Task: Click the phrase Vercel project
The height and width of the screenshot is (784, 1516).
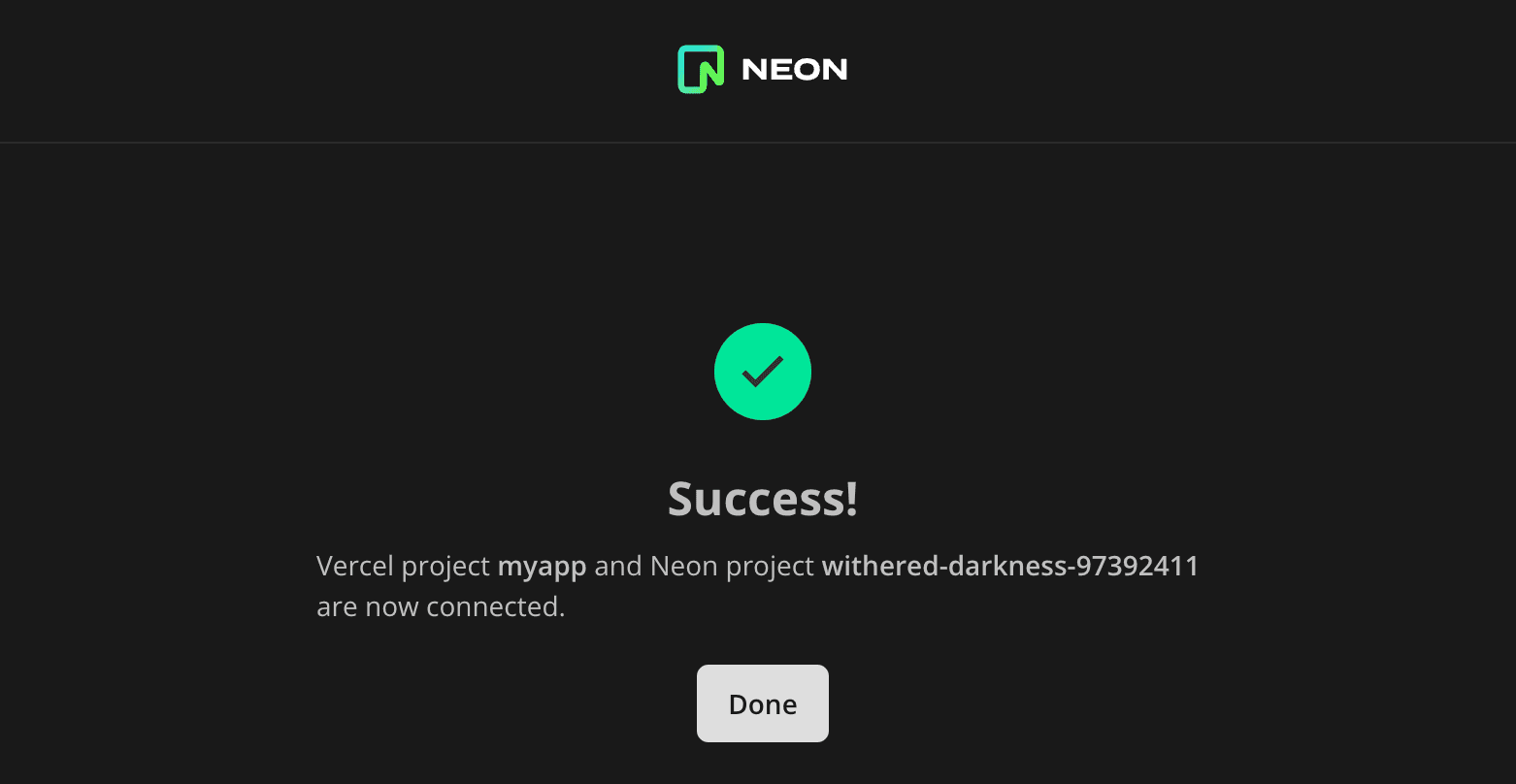Action: (403, 565)
